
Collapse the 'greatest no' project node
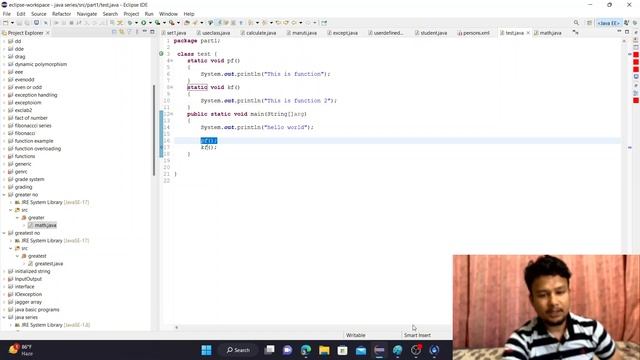point(4,233)
